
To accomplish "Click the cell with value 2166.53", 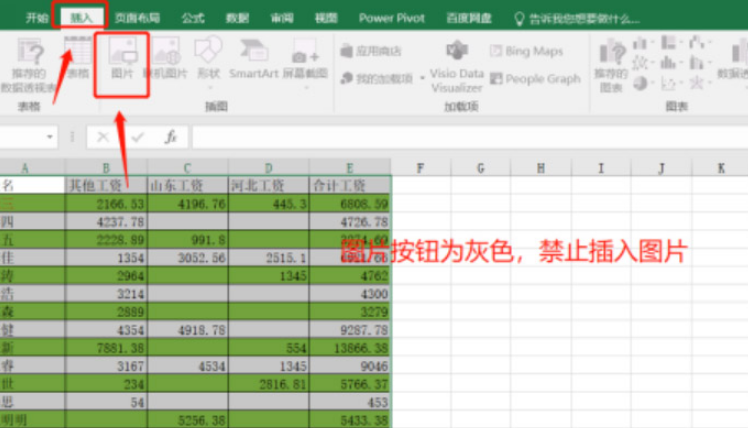I will pyautogui.click(x=106, y=204).
